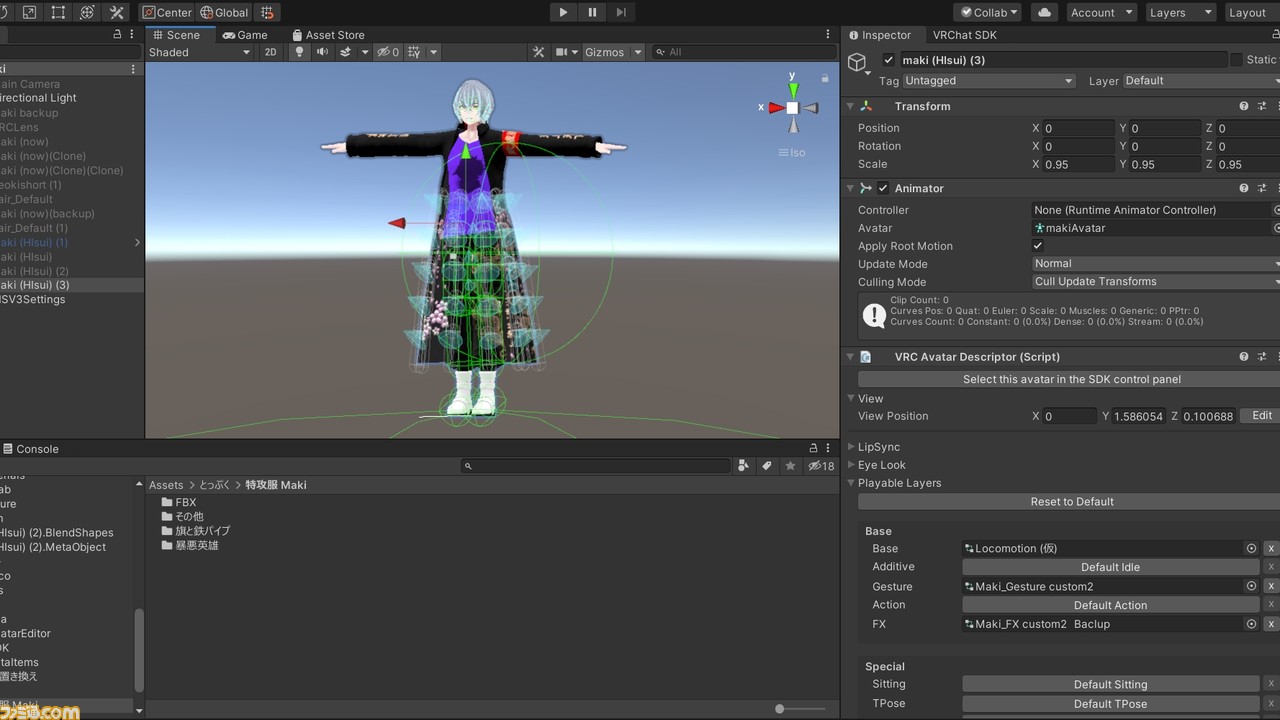Open scene component tools icon
The width and height of the screenshot is (1280, 720).
tap(538, 52)
